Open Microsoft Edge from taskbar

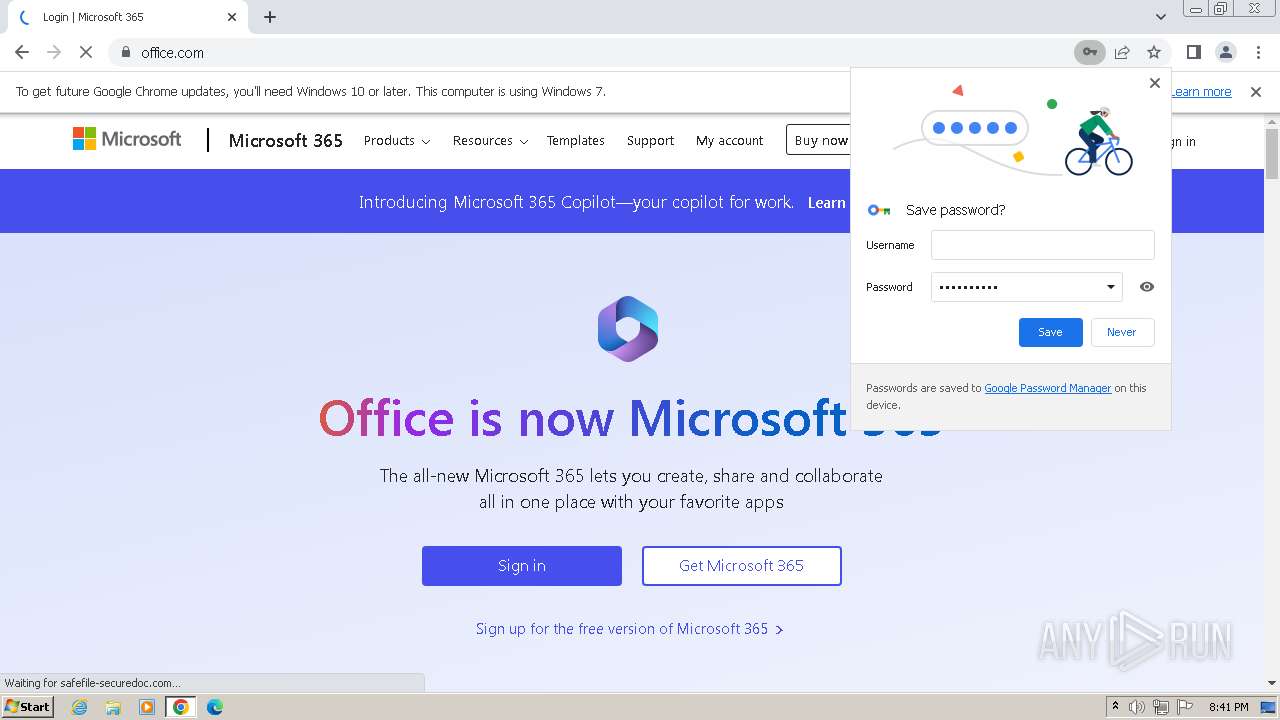(215, 707)
